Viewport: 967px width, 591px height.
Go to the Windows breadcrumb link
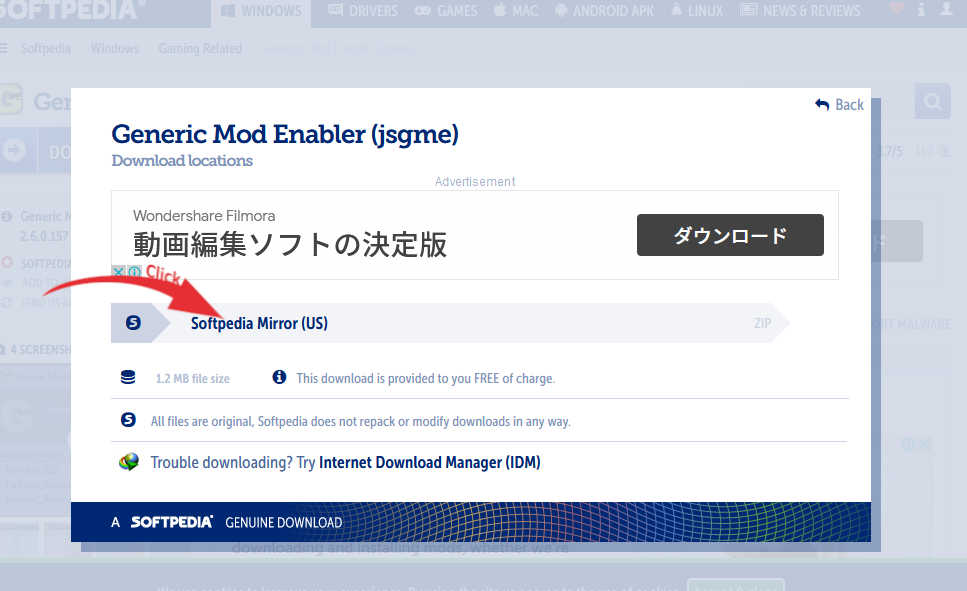tap(115, 48)
